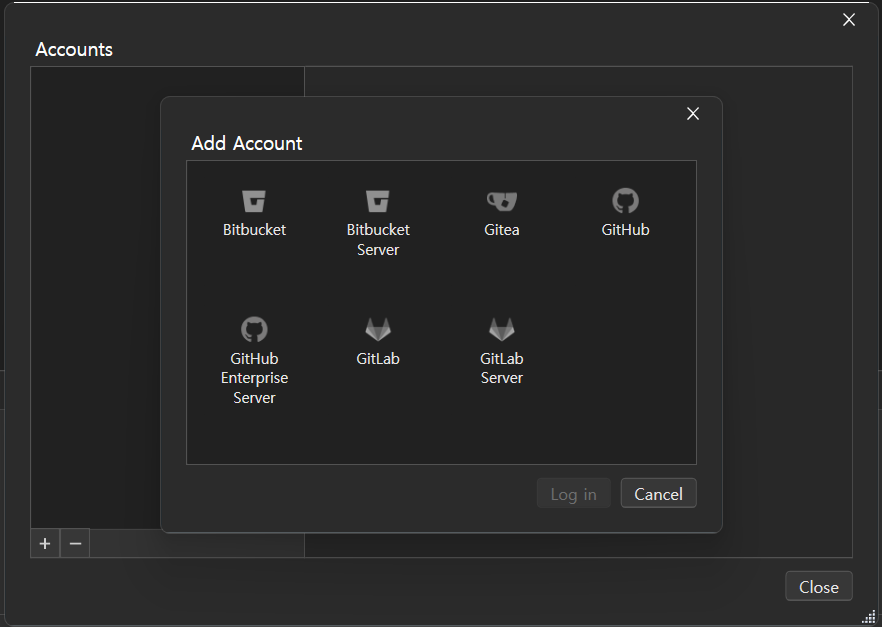
Task: Select the GitLab fox icon
Action: tap(378, 330)
